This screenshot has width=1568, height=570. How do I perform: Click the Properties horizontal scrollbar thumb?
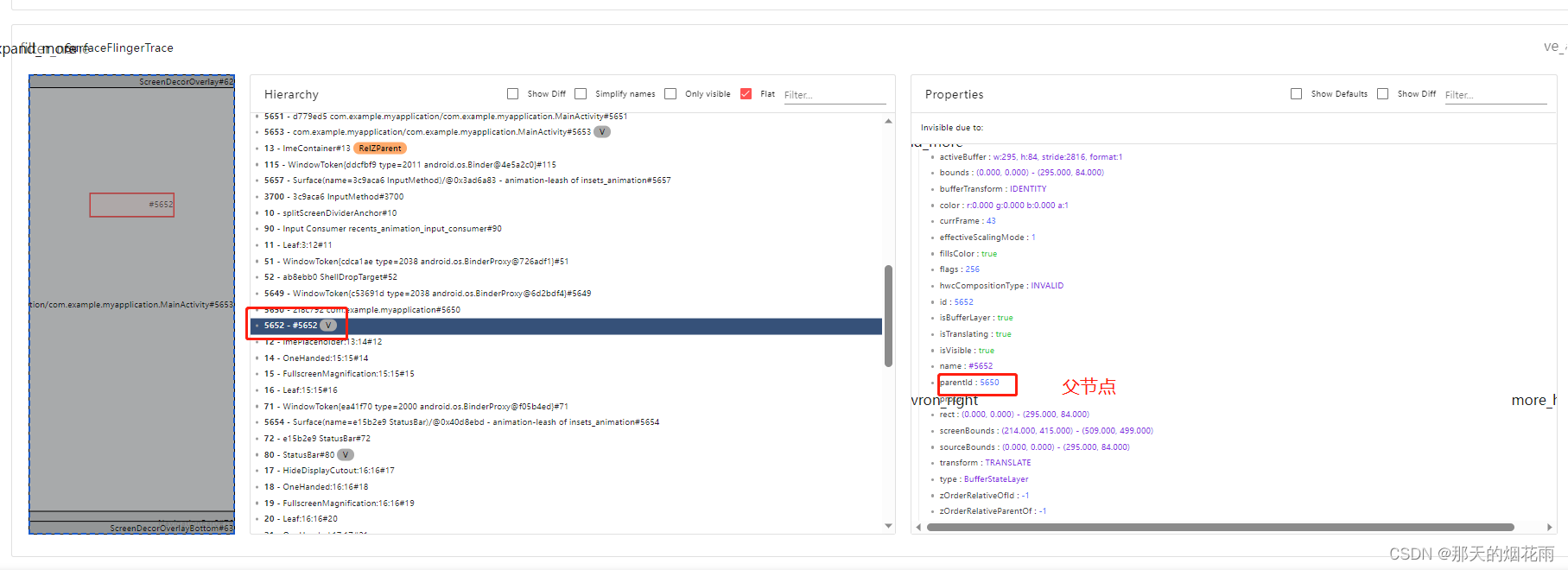1220,527
